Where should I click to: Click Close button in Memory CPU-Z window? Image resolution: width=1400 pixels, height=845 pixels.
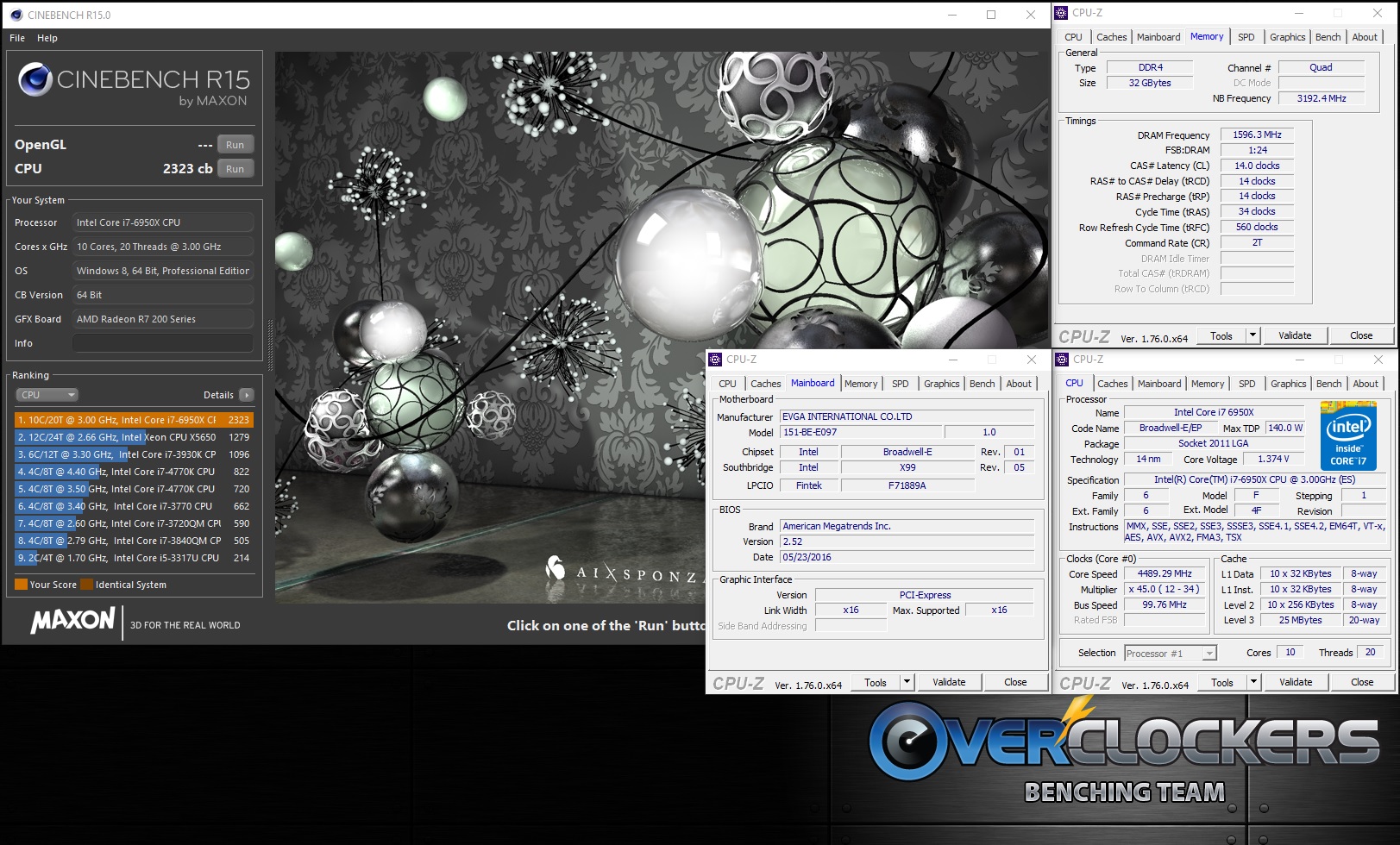[1361, 336]
